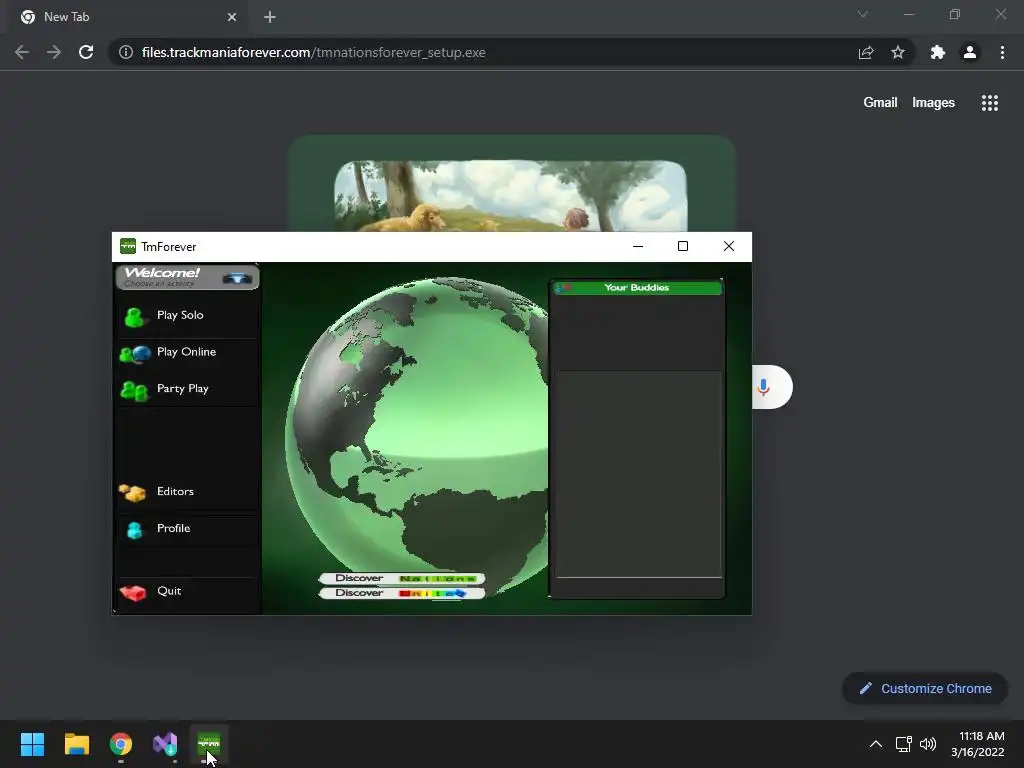Open a new Chrome tab
The width and height of the screenshot is (1024, 768).
[x=270, y=17]
